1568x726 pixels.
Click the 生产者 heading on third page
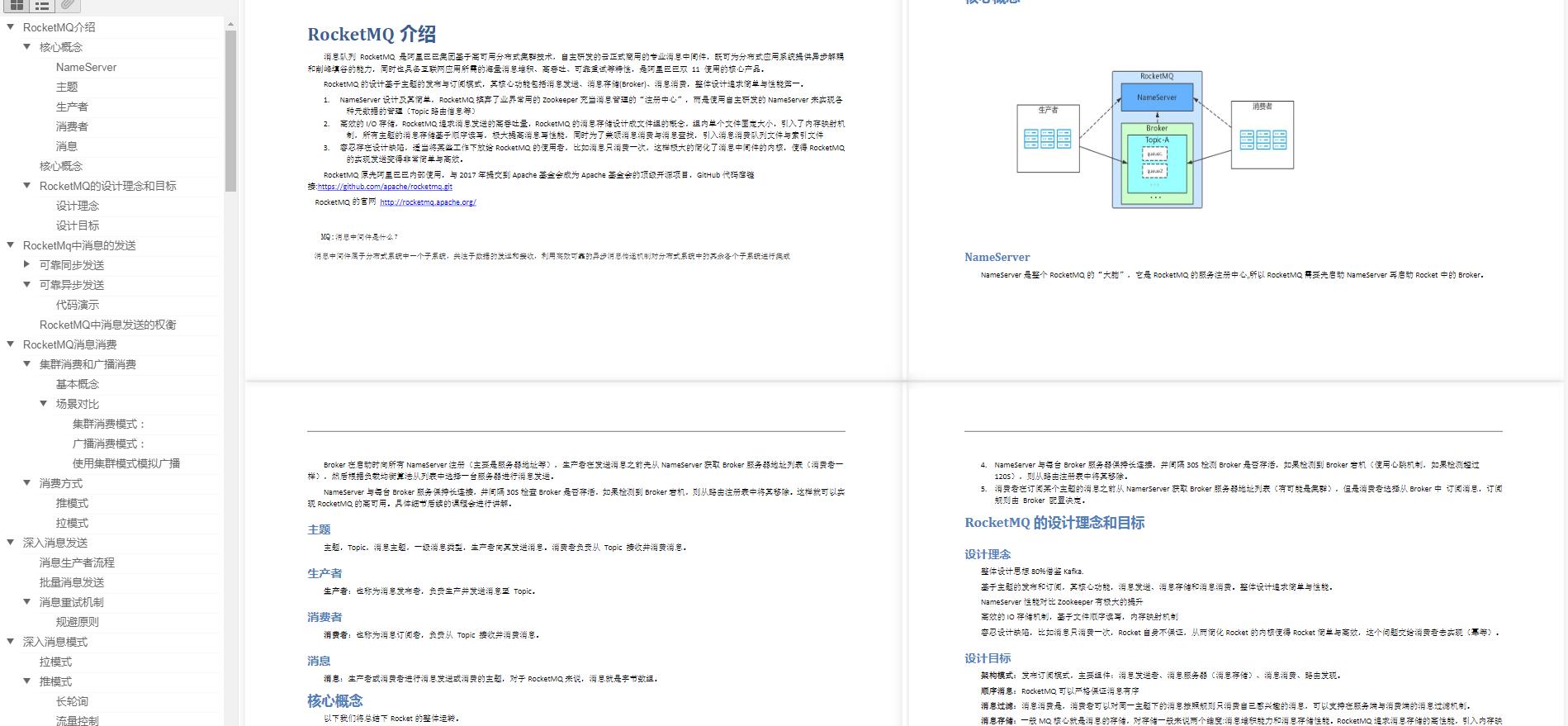(x=324, y=573)
